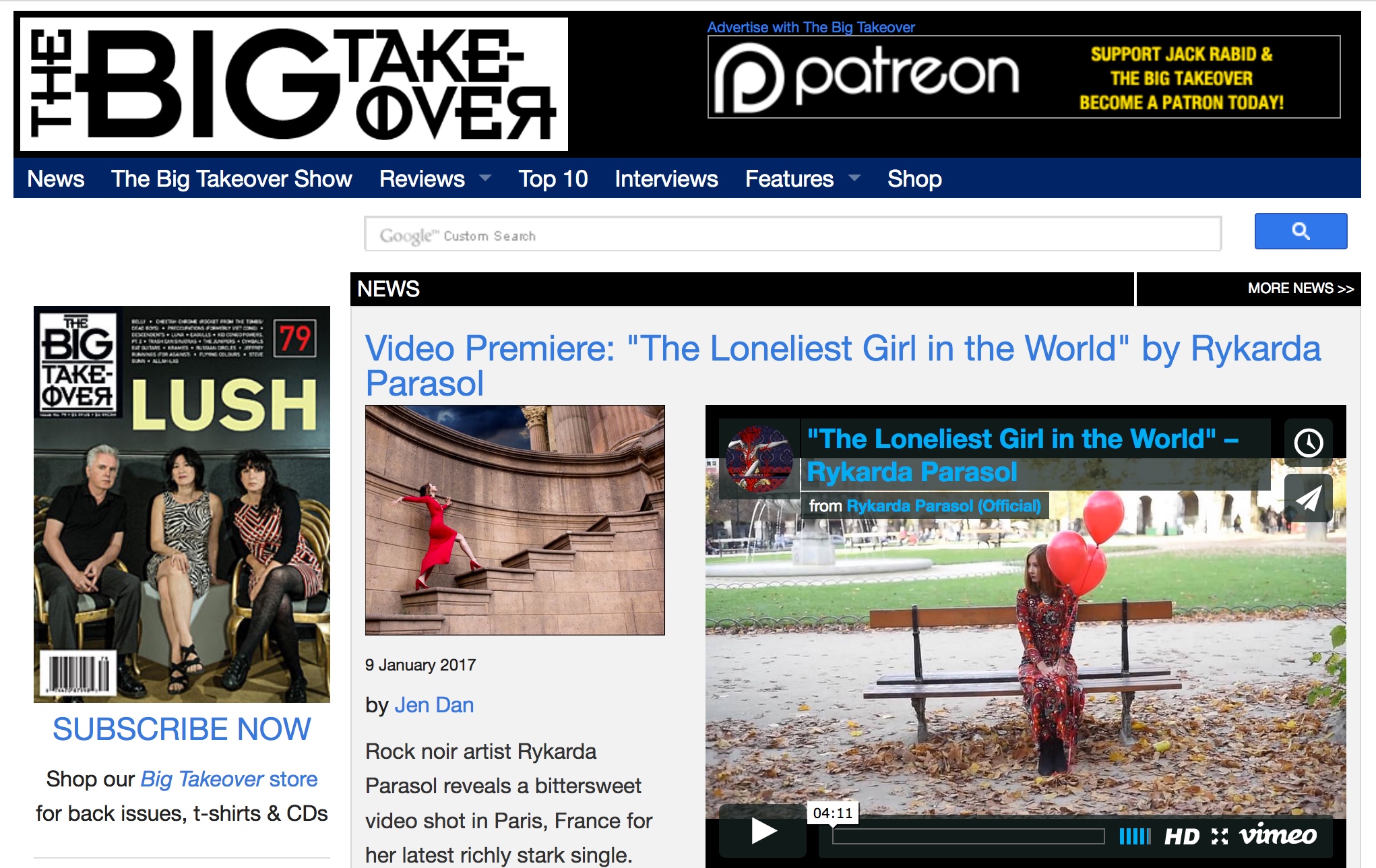This screenshot has width=1376, height=868.
Task: Click Rykarda Parasol avatar on video
Action: [759, 459]
